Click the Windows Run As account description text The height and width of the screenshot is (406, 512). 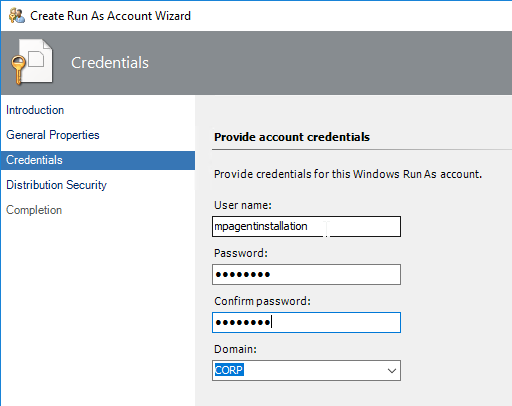tap(348, 174)
